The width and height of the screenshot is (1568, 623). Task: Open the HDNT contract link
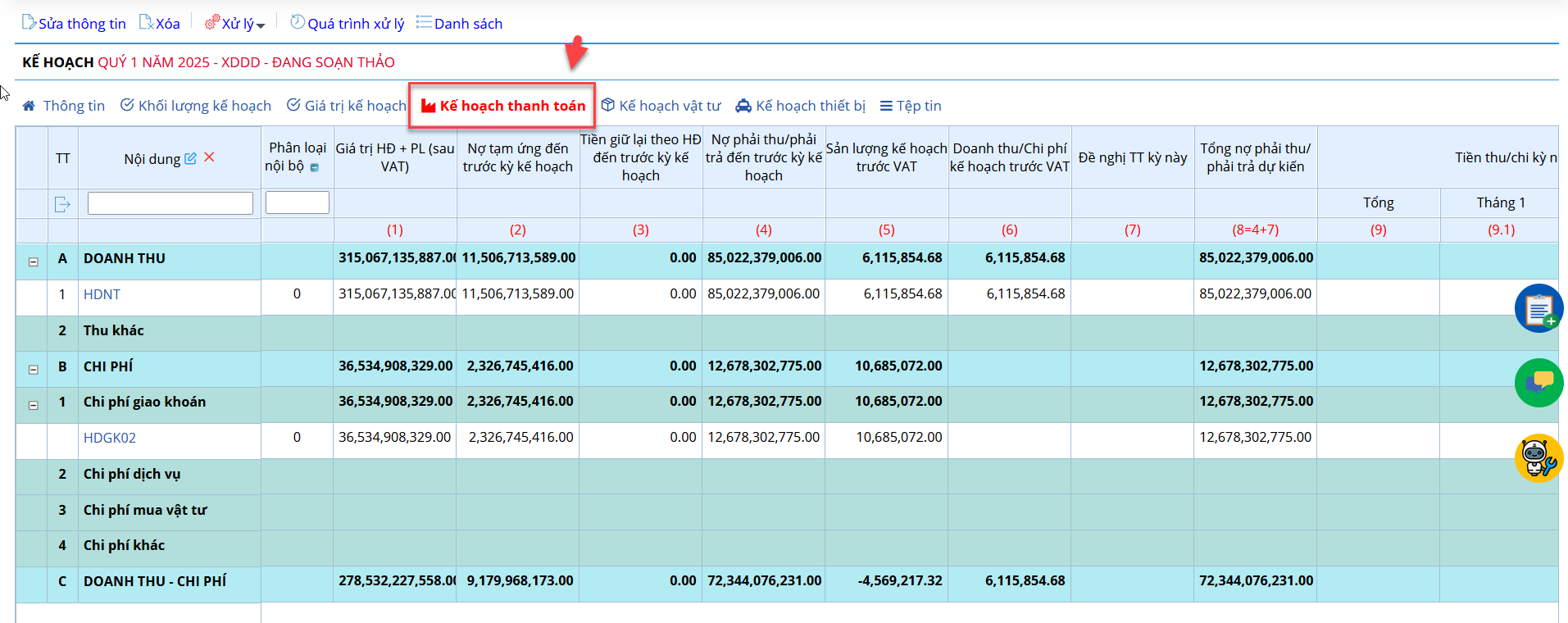pos(102,294)
